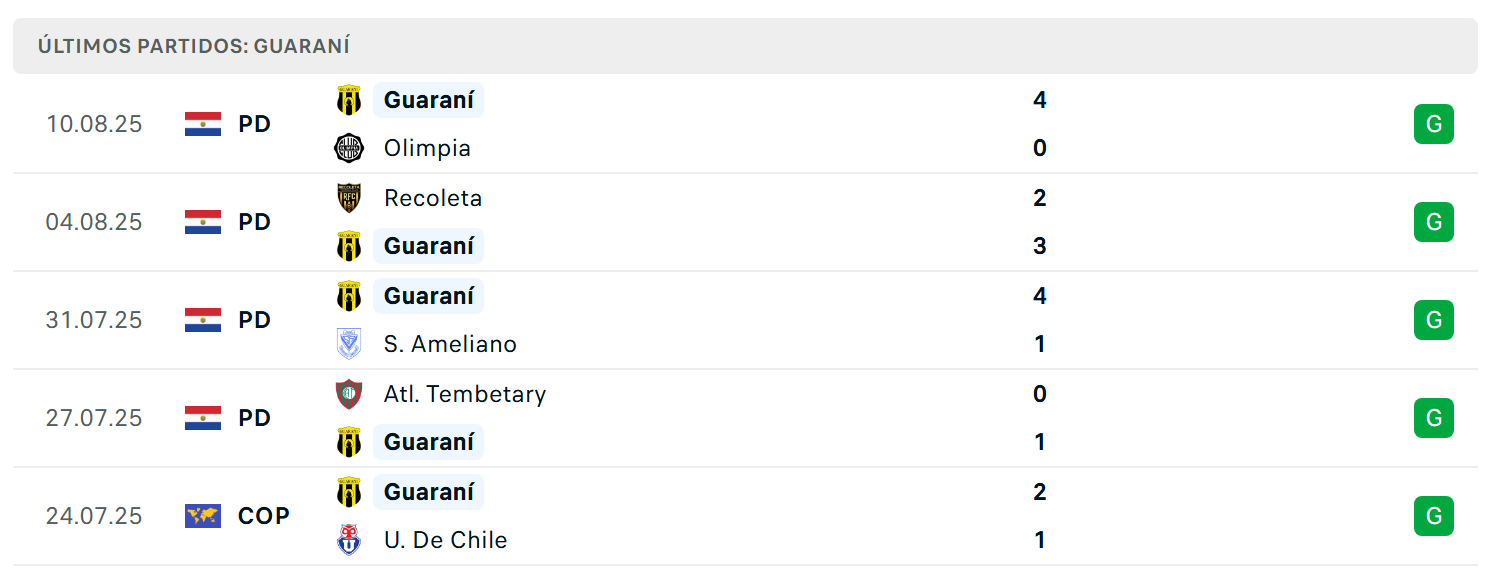1494x587 pixels.
Task: Click the U. De Chile crest icon
Action: pyautogui.click(x=349, y=540)
